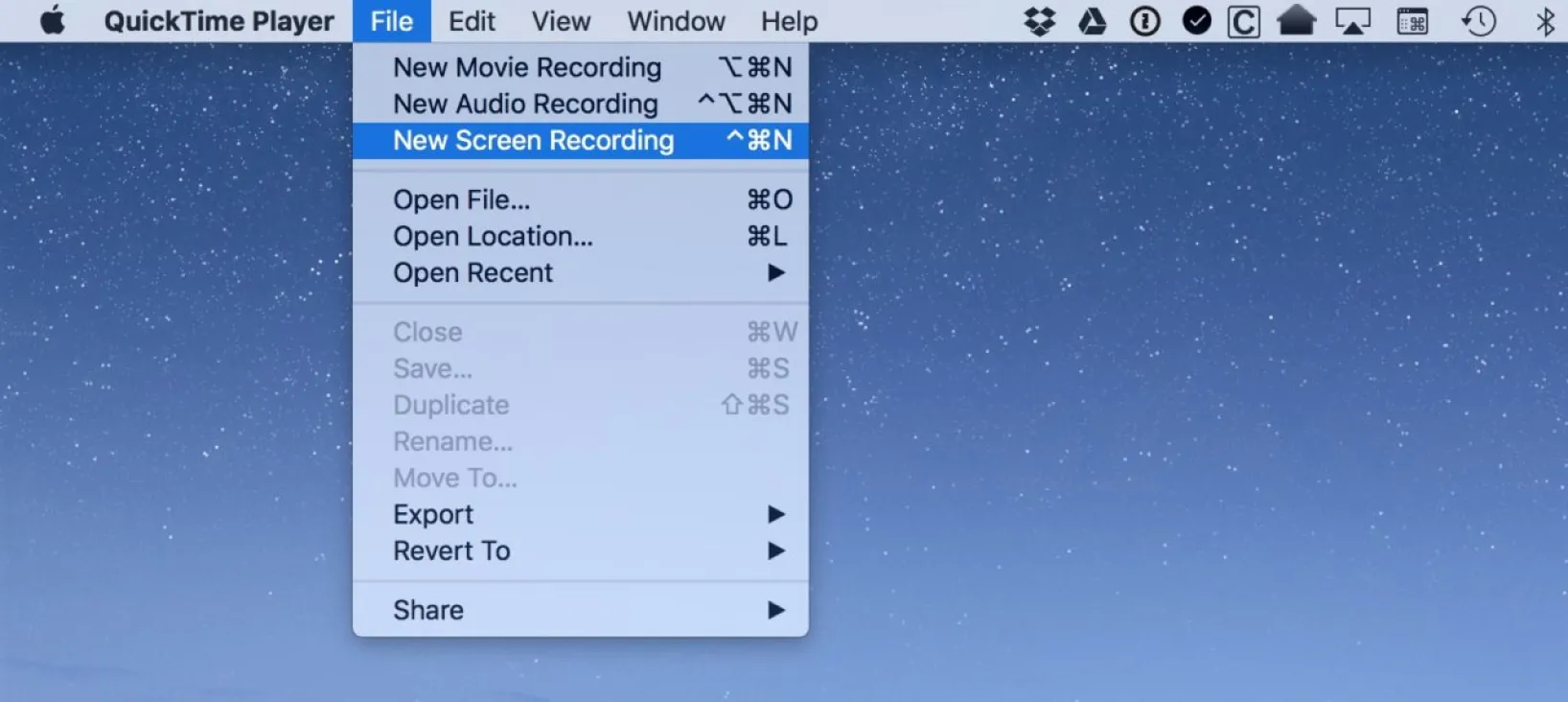Screen dimensions: 1568x702
Task: Choose Open File... from menu
Action: (x=580, y=199)
